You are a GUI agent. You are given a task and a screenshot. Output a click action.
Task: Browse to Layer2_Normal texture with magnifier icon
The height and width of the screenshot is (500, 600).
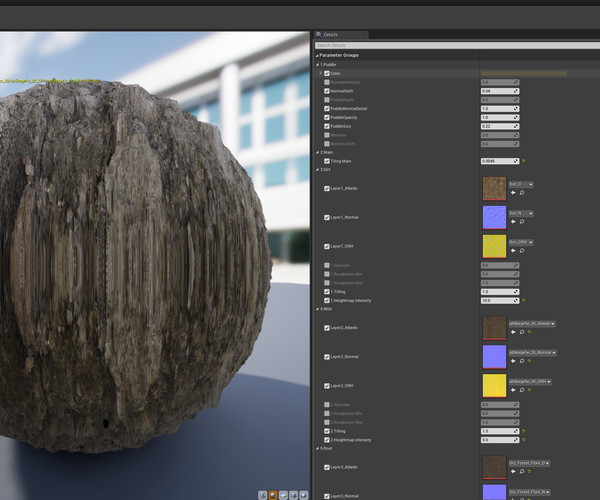[x=522, y=361]
